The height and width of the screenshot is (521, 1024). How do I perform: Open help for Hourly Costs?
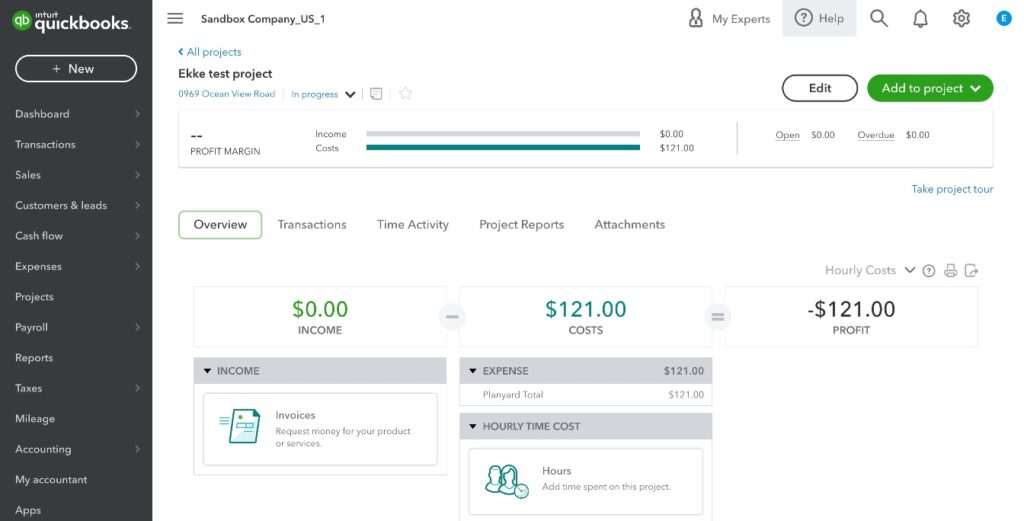[929, 271]
